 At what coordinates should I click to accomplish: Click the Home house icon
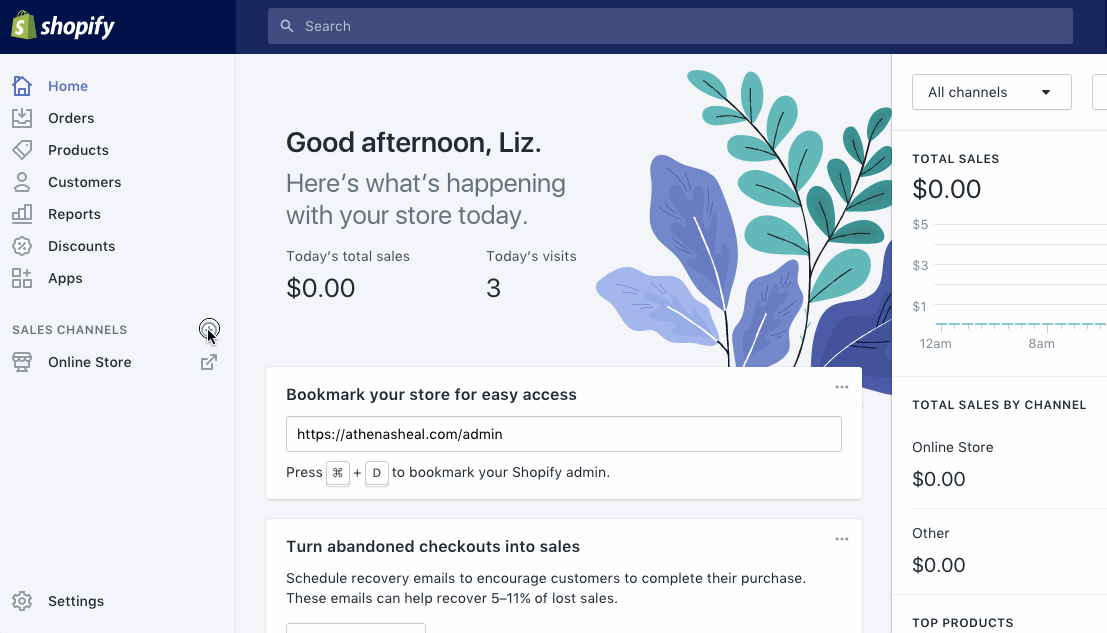(x=22, y=86)
